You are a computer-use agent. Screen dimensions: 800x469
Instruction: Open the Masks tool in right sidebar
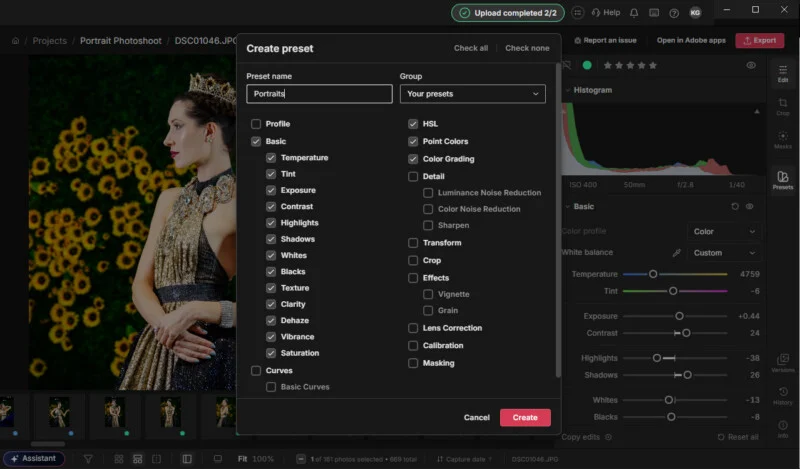click(783, 140)
